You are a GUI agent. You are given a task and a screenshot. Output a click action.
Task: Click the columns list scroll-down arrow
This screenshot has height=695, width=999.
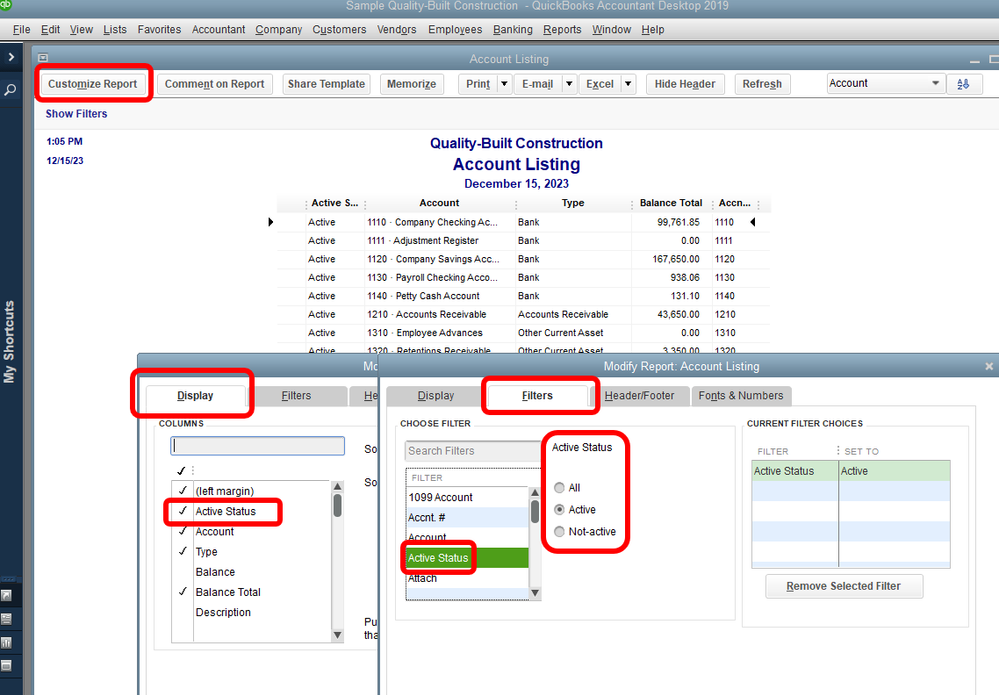point(338,635)
